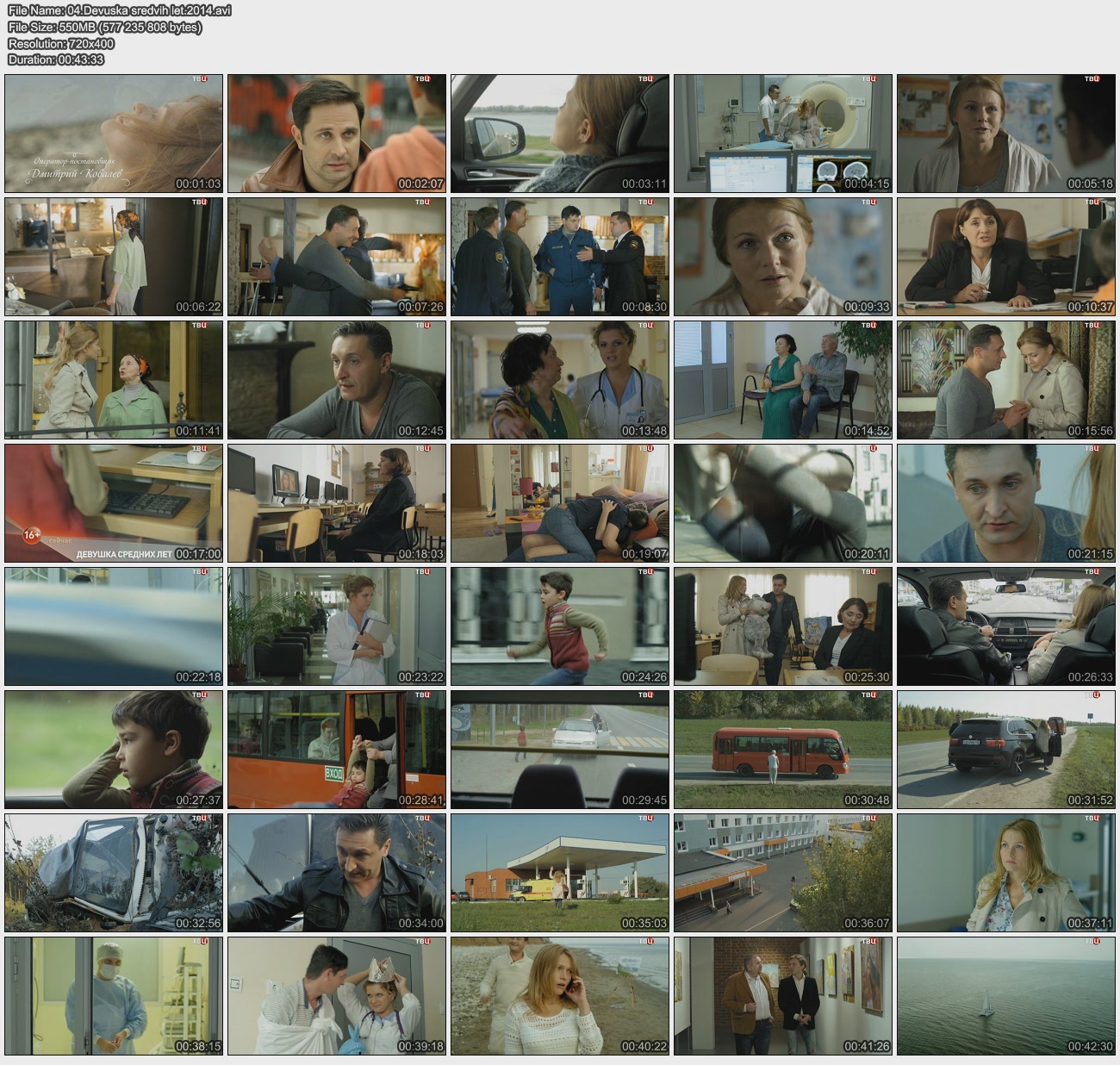Image resolution: width=1120 pixels, height=1065 pixels.
Task: Open the computer lab thumbnail at 00:18:03
Action: [337, 503]
